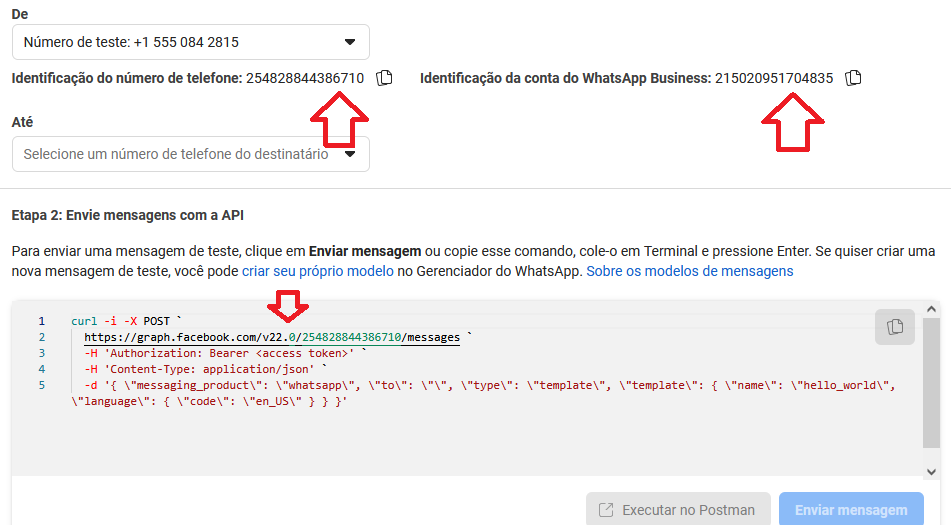951x525 pixels.
Task: Open the 'Até' recipient phone number selector
Action: pos(190,154)
